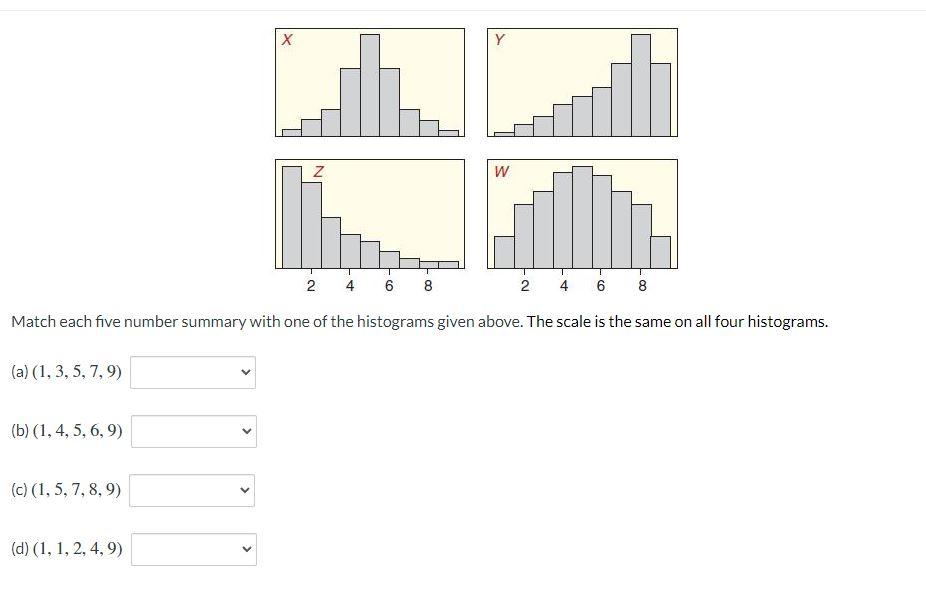Click the red Y label on the left-skewed histogram
926x602 pixels.
[x=499, y=39]
